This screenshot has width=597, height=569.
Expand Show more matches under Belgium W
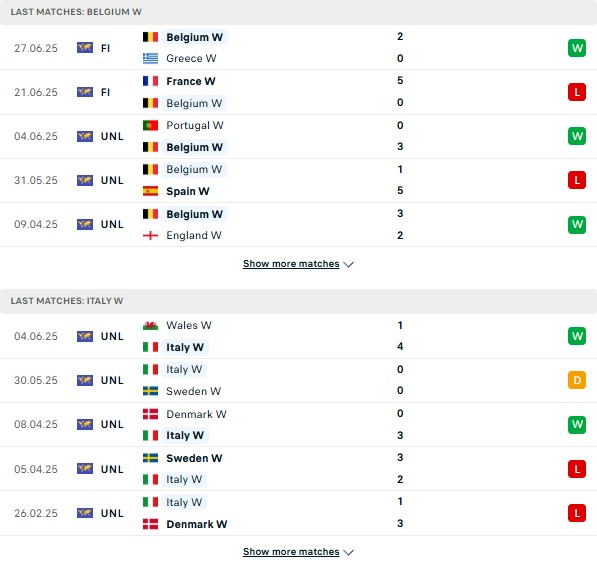click(x=291, y=264)
